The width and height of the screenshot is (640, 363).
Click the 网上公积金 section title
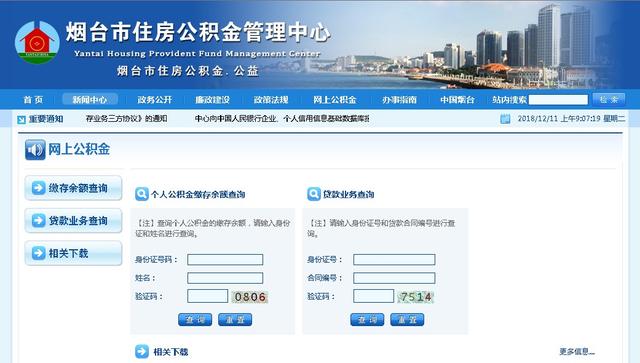coord(79,149)
